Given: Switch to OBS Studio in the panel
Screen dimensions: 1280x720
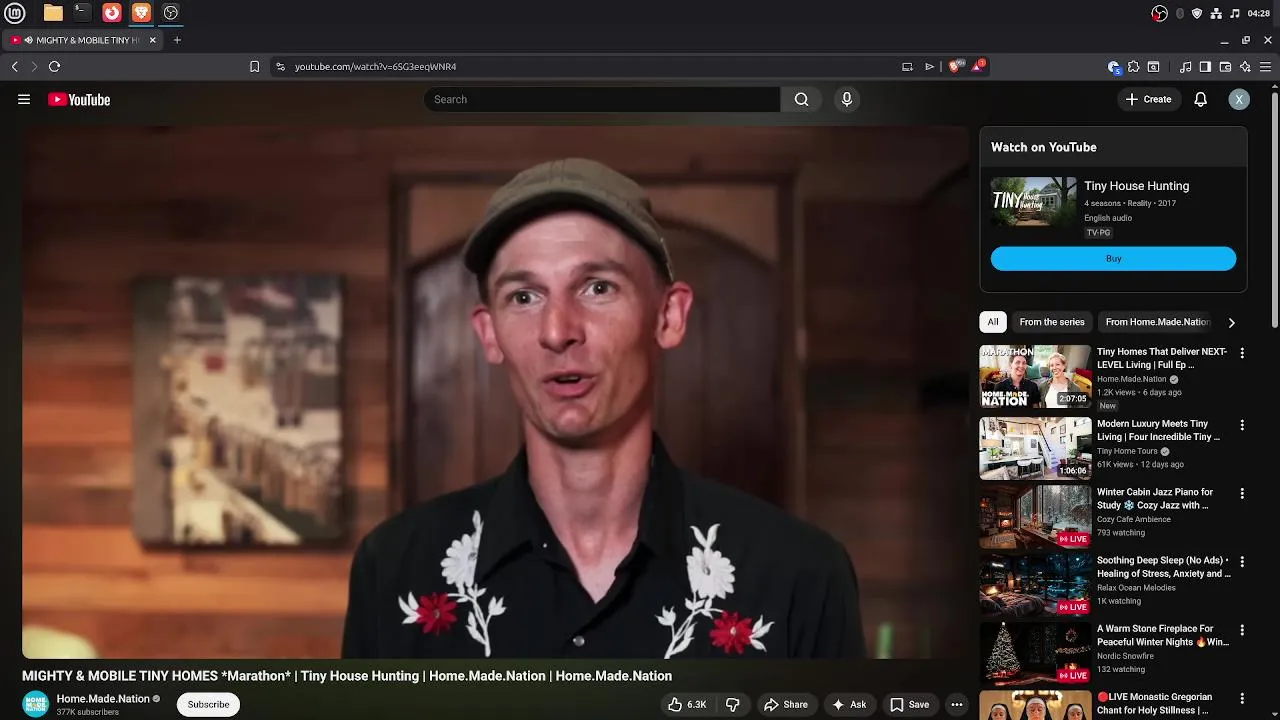Looking at the screenshot, I should coord(171,13).
